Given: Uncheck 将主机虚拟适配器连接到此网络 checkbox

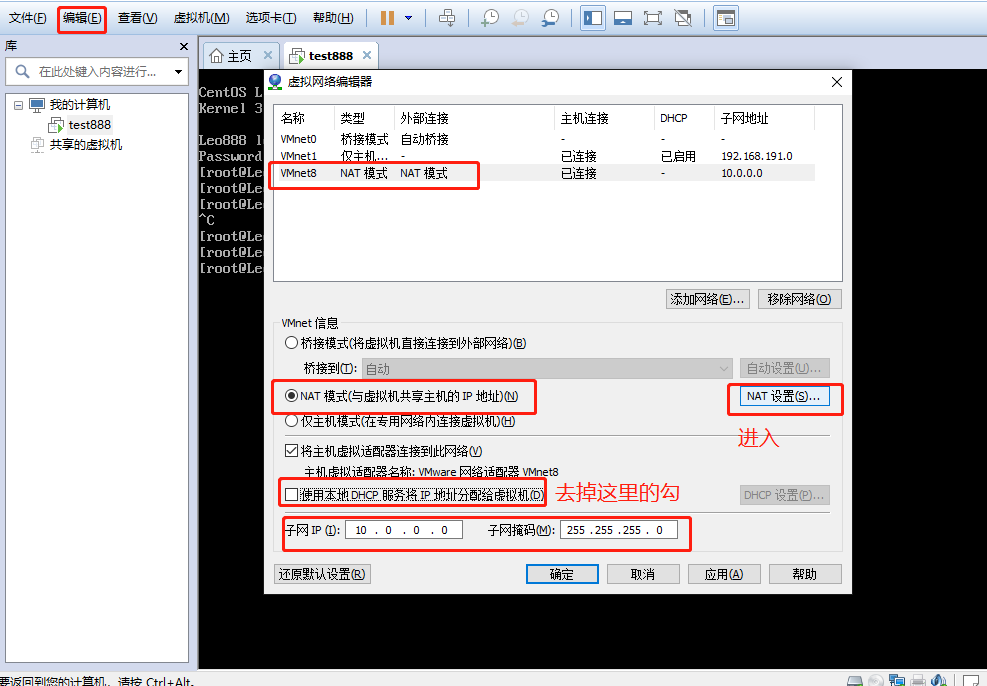Looking at the screenshot, I should 291,451.
